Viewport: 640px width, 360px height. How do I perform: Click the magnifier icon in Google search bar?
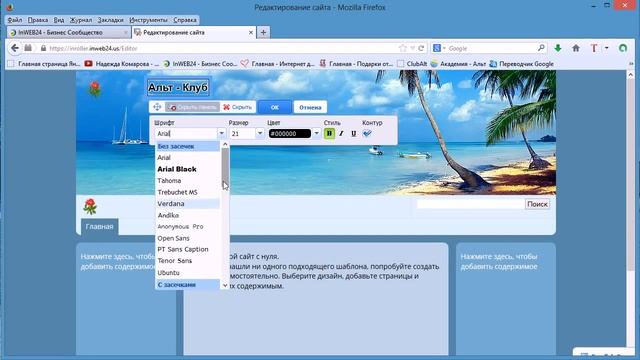541,48
